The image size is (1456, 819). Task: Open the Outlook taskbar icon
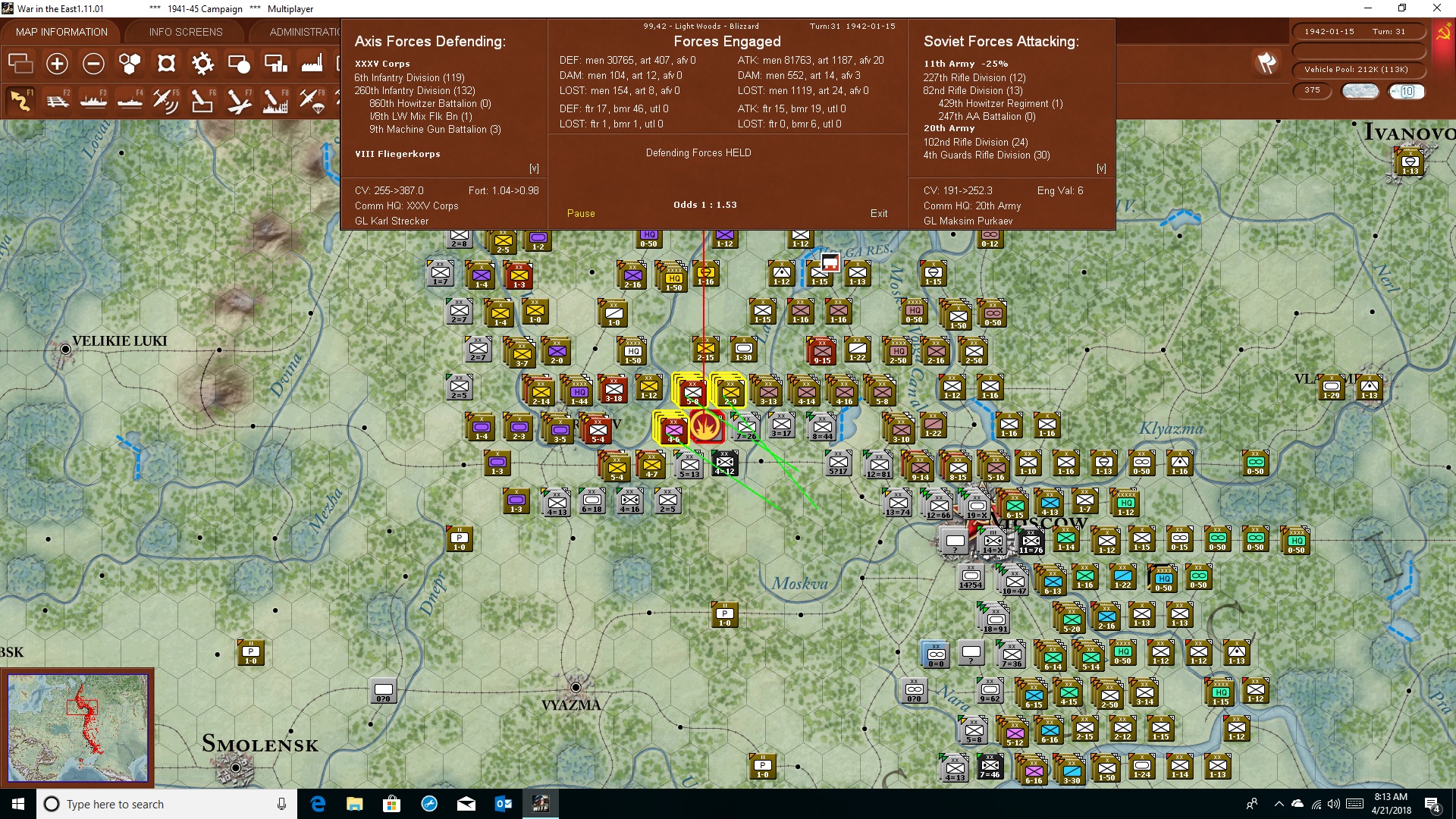[x=503, y=804]
